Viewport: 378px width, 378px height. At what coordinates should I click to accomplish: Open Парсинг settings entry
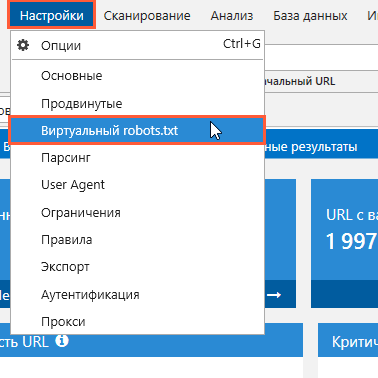pos(137,158)
